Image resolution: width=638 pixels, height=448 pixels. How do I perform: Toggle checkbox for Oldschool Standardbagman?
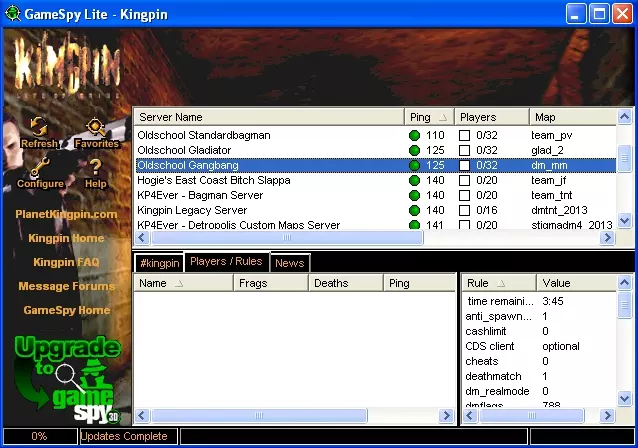pos(464,135)
